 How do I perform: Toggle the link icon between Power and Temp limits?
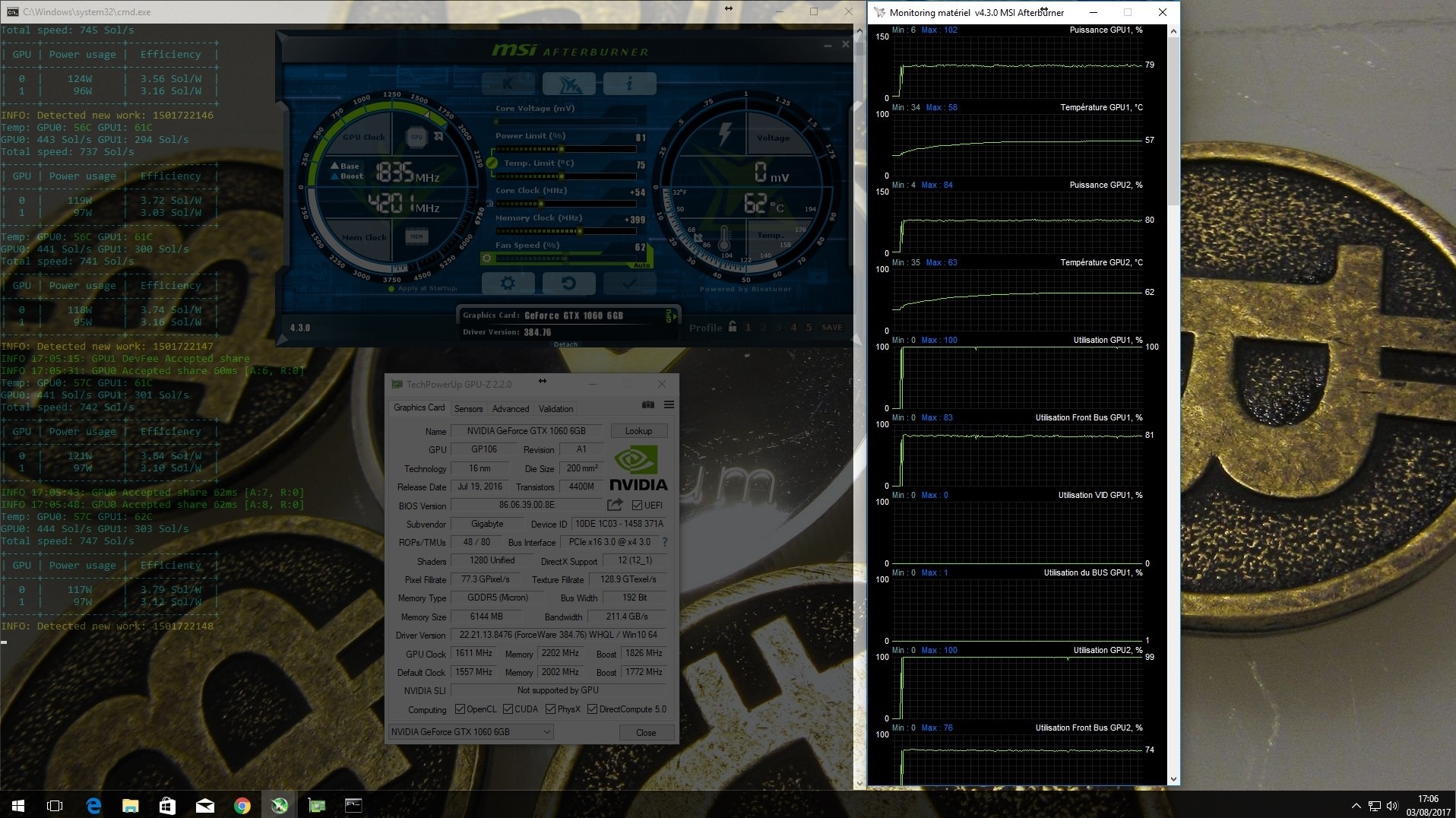coord(492,163)
